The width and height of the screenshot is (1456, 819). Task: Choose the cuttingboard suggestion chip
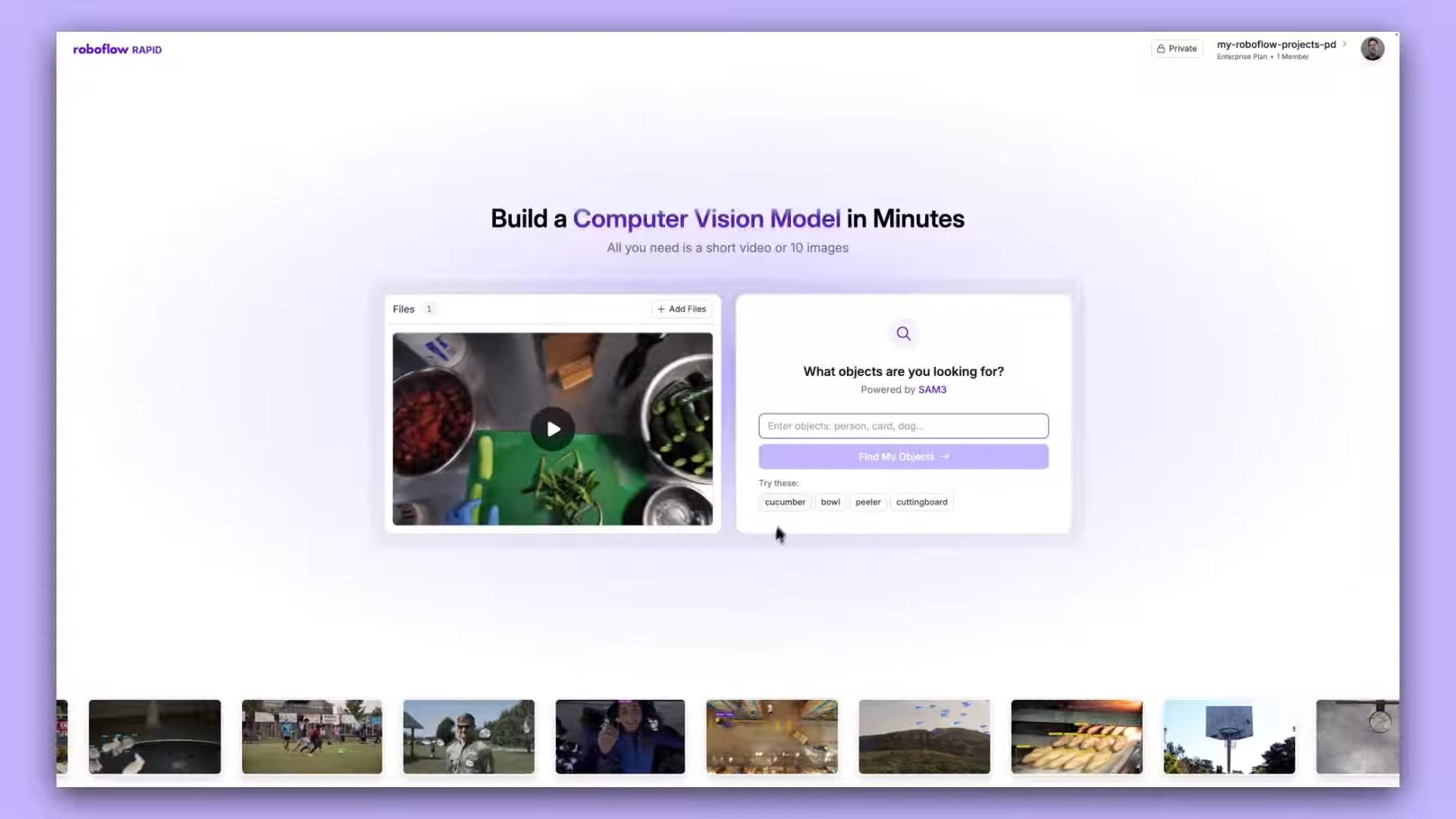921,502
